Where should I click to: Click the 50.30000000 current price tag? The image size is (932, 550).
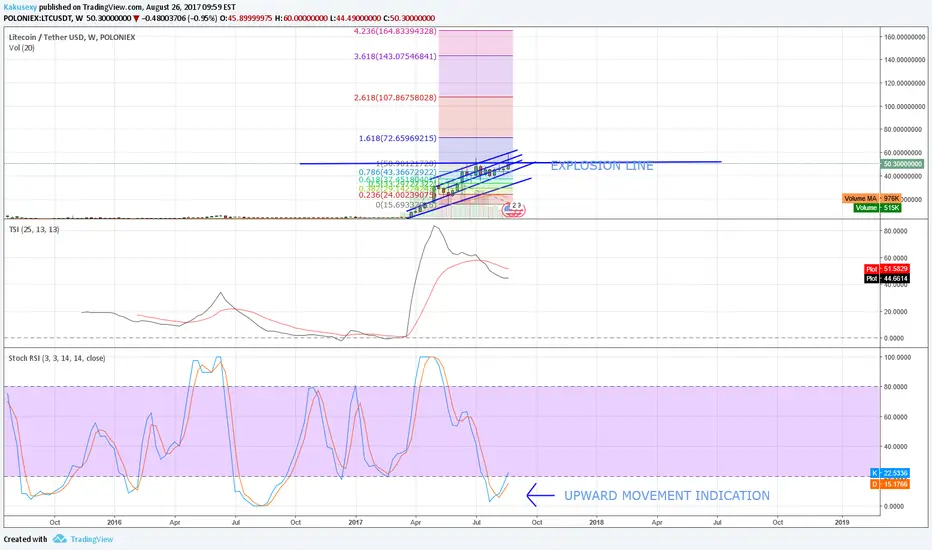click(903, 164)
